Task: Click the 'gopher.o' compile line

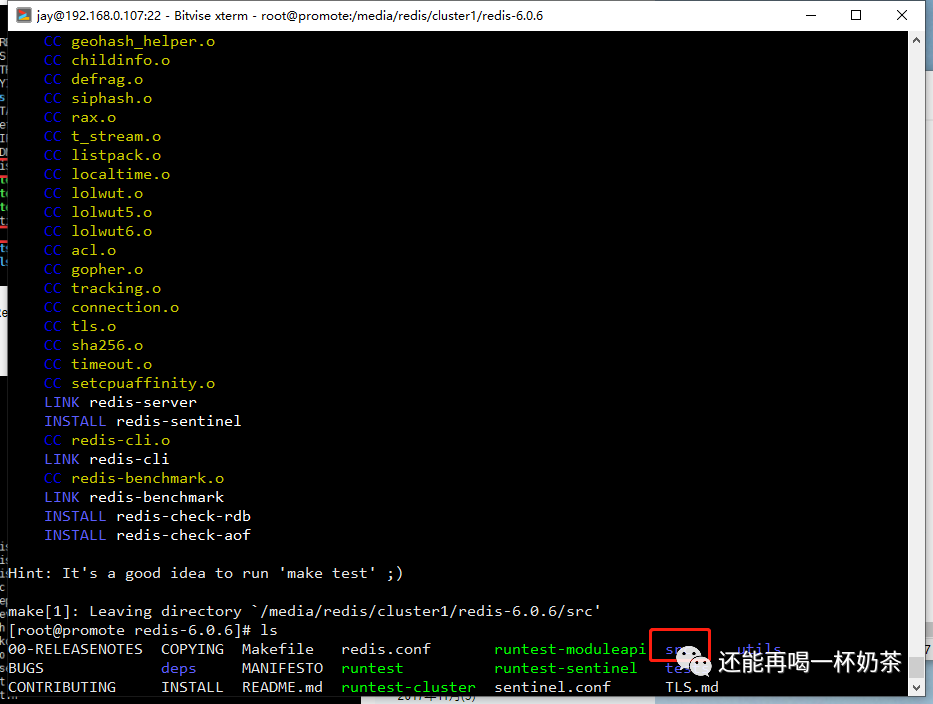Action: 93,270
